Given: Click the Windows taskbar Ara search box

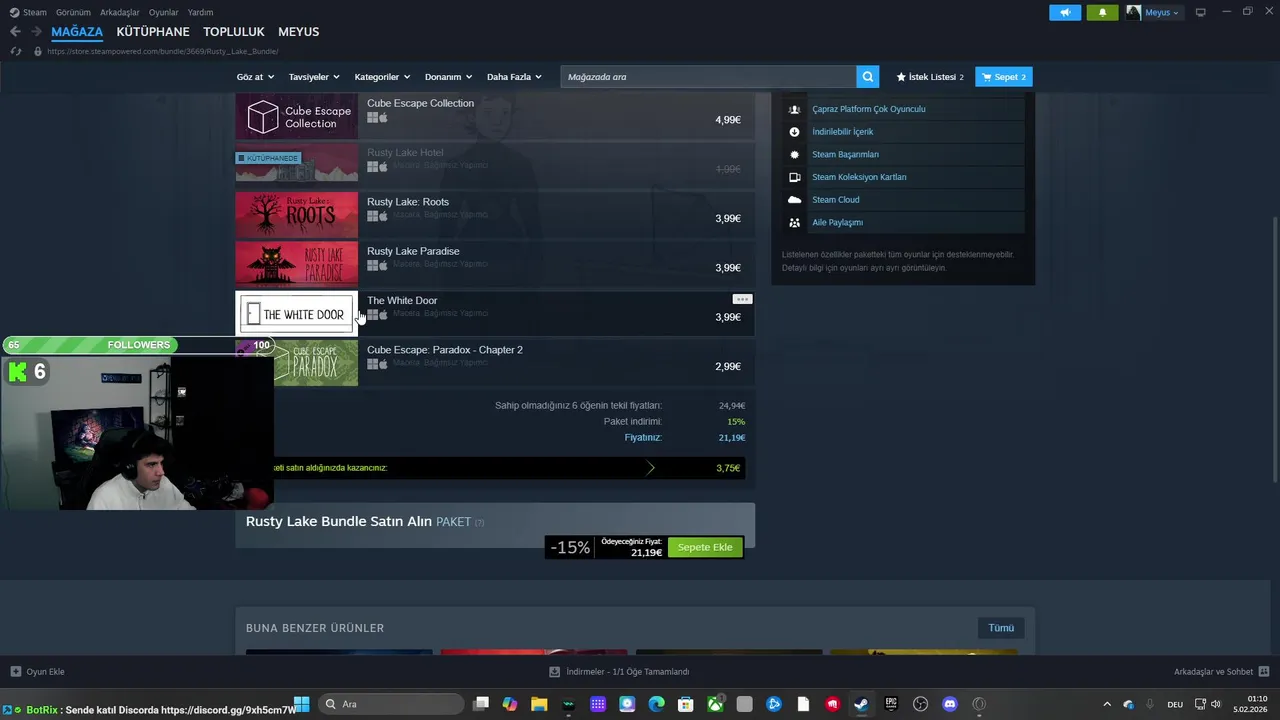Looking at the screenshot, I should 392,704.
